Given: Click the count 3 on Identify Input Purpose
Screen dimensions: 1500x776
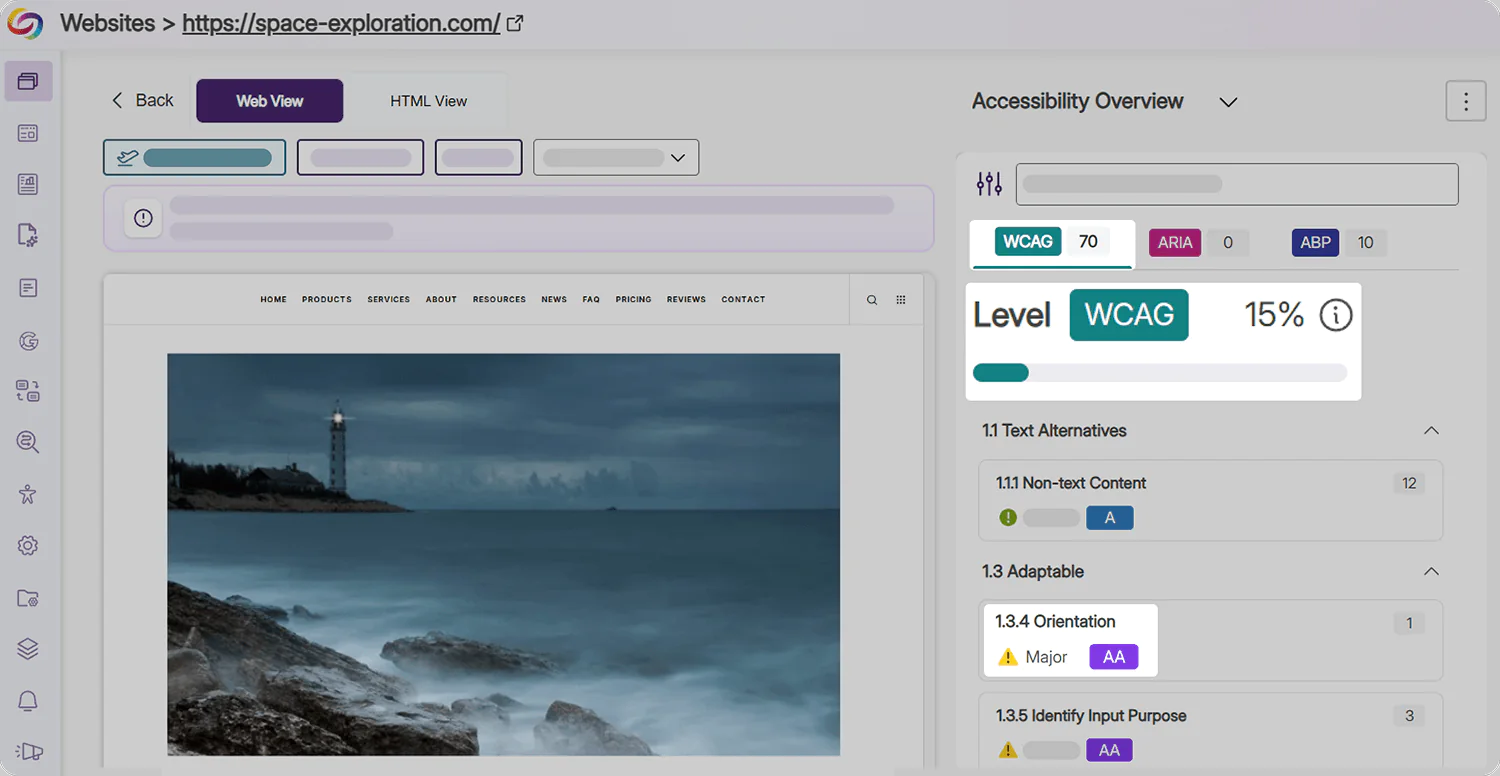Looking at the screenshot, I should pyautogui.click(x=1409, y=716).
